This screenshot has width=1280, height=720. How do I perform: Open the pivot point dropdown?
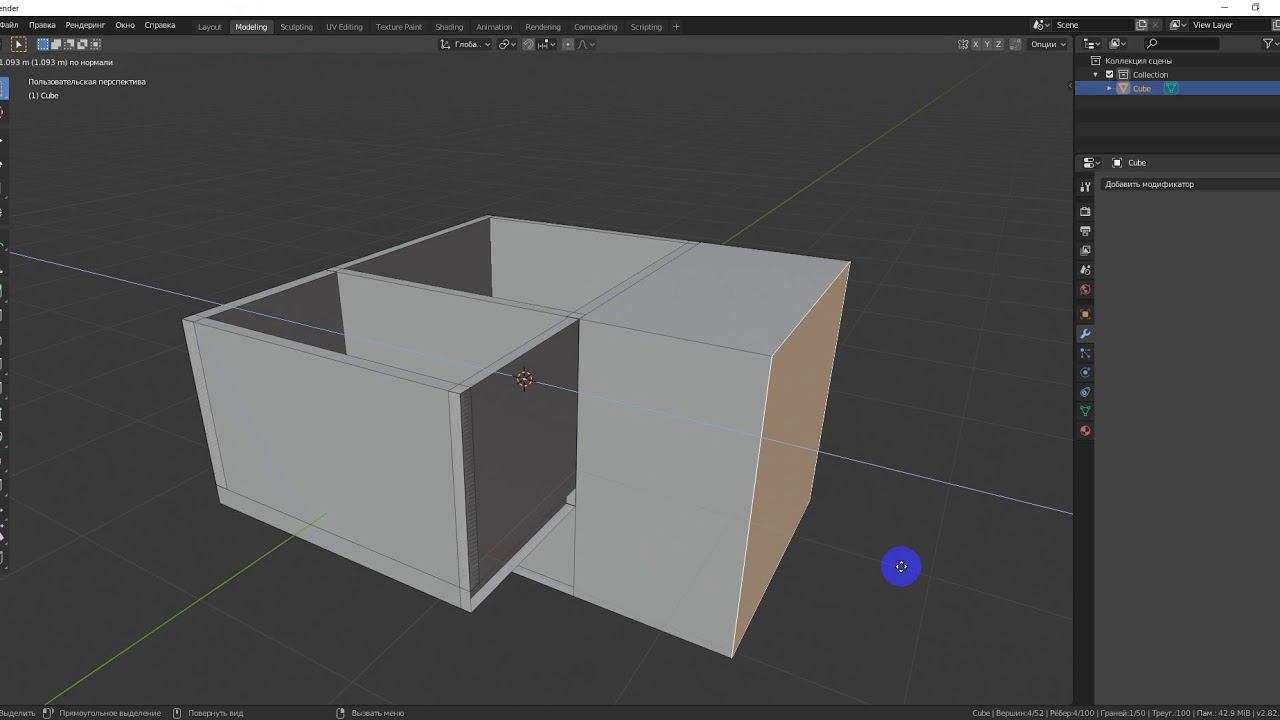(507, 44)
